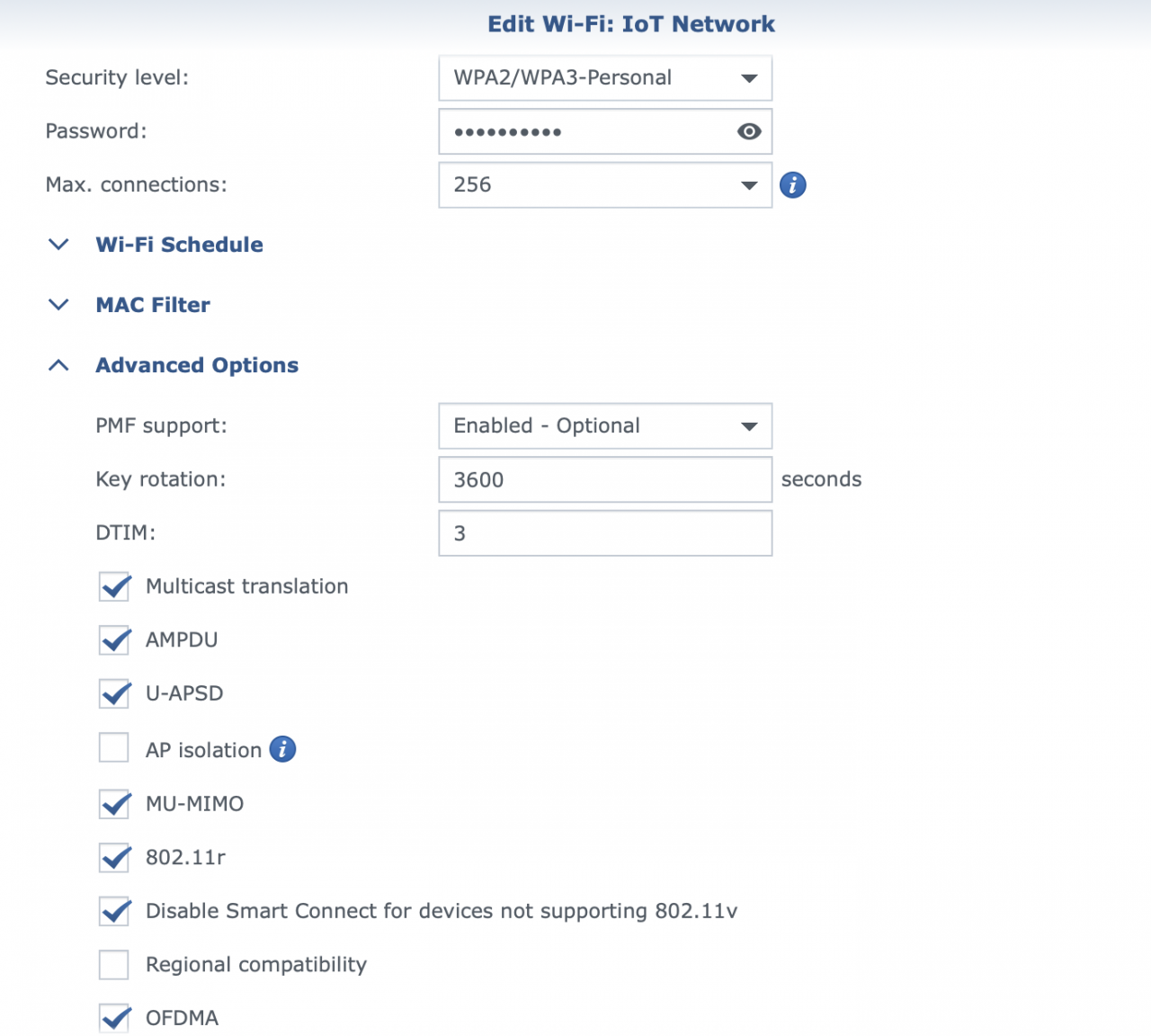Reveal the hidden Wi-Fi password
This screenshot has width=1151, height=1036.
tap(748, 131)
